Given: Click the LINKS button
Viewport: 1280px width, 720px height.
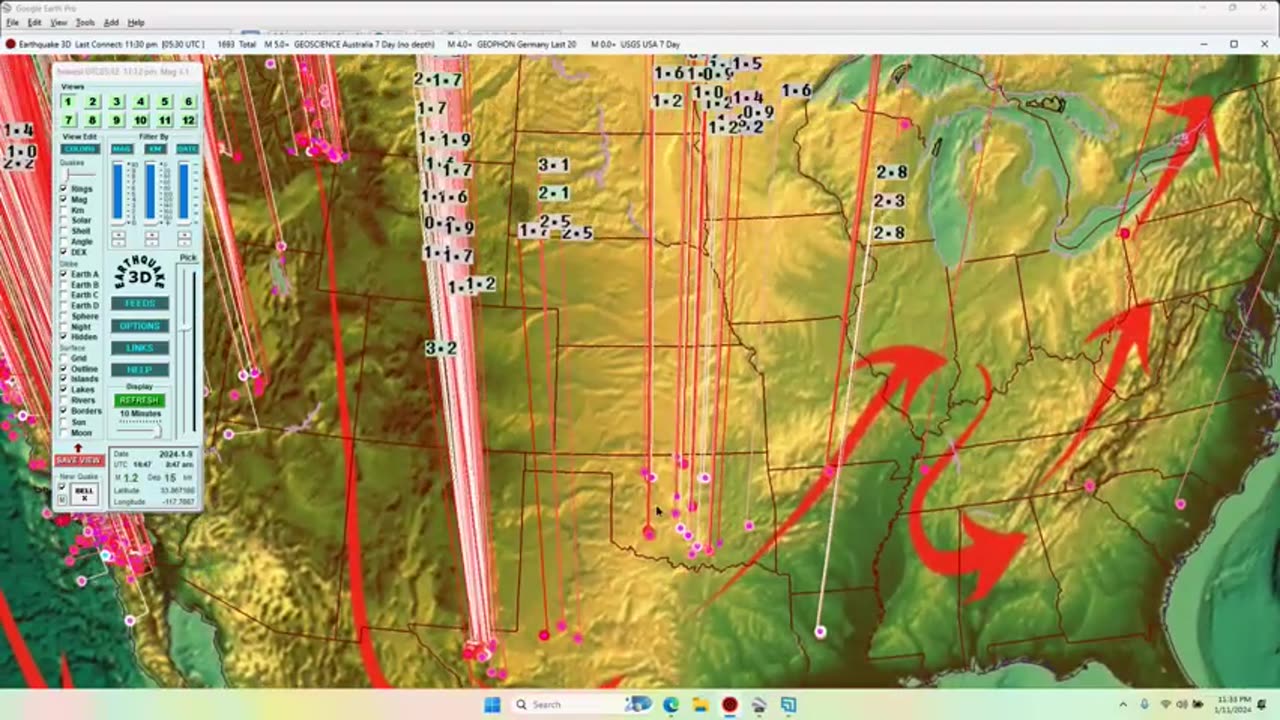Looking at the screenshot, I should coord(140,348).
